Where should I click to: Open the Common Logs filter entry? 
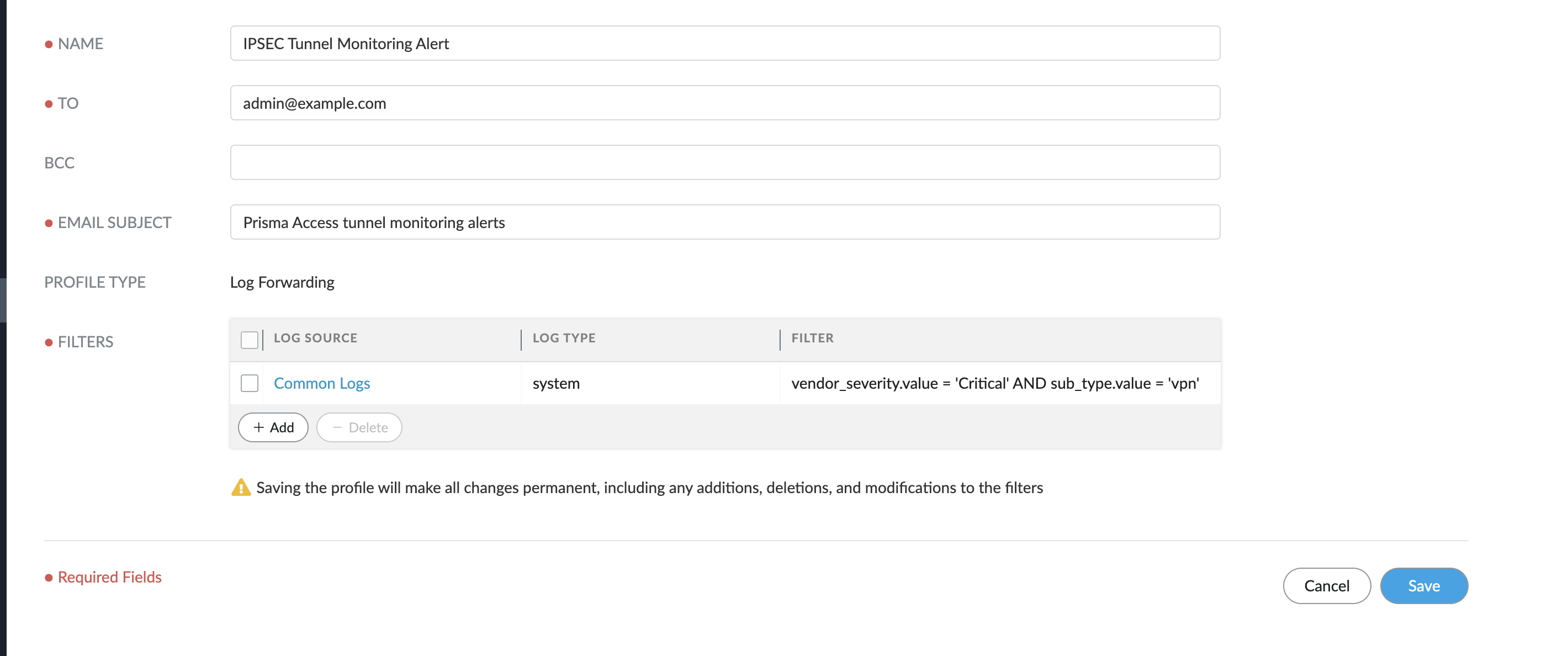(321, 383)
